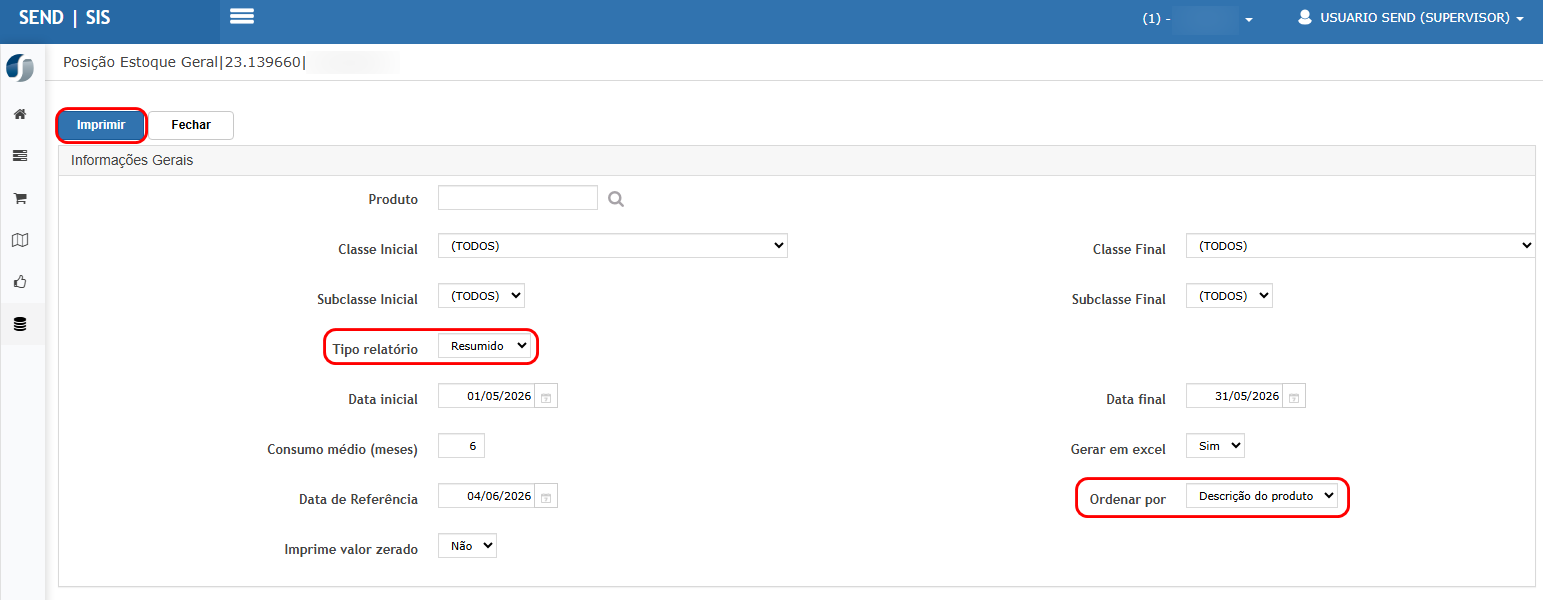
Task: Click the Fechar button
Action: 191,125
